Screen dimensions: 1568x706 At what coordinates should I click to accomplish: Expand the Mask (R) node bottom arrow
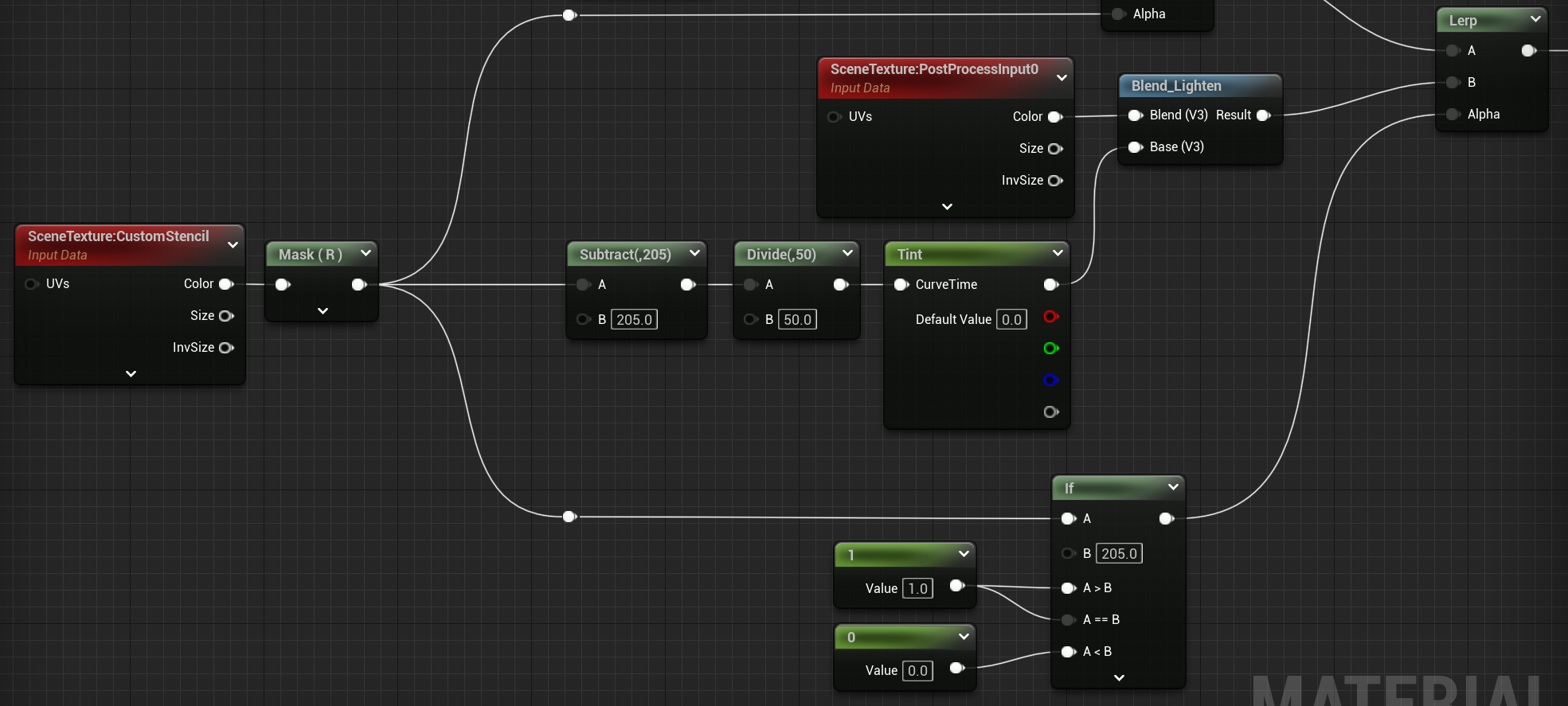[x=323, y=311]
